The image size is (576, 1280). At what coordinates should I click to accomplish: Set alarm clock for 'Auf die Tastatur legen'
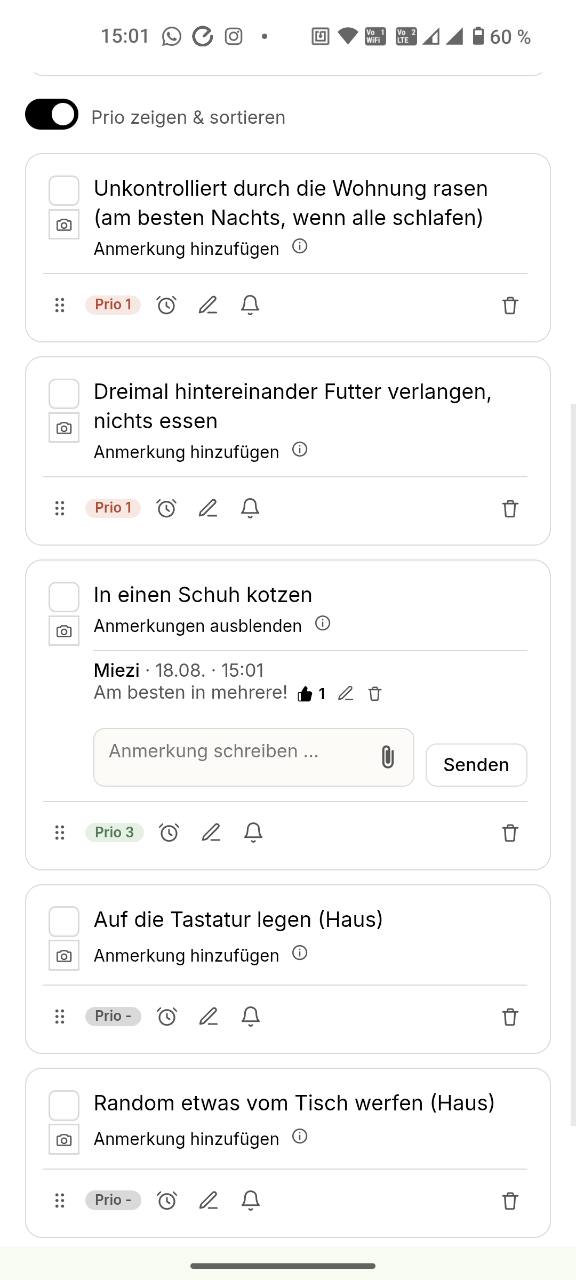click(x=167, y=1016)
